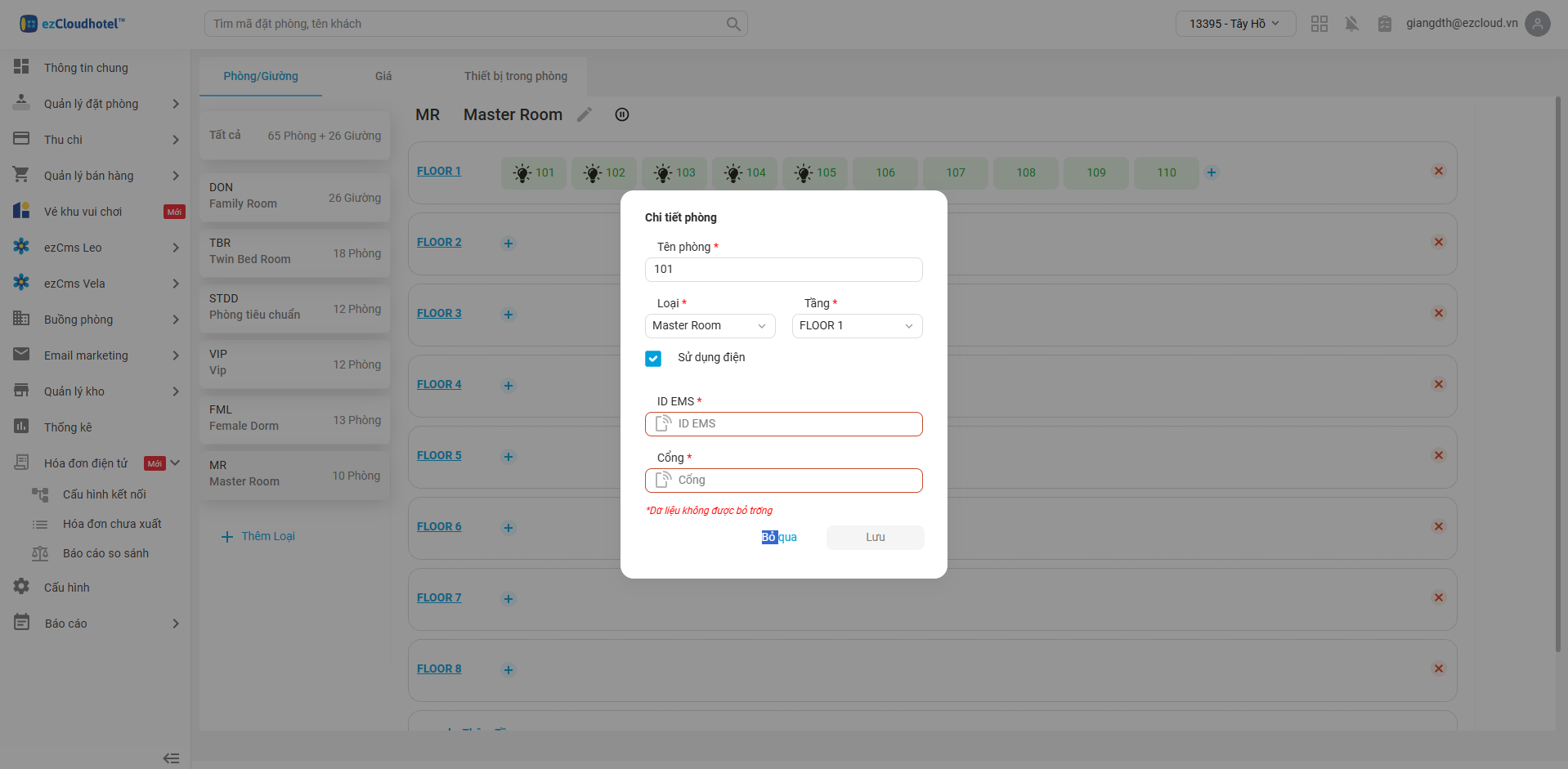This screenshot has height=769, width=1568.
Task: Click the Lưu button in dialog
Action: coord(875,538)
